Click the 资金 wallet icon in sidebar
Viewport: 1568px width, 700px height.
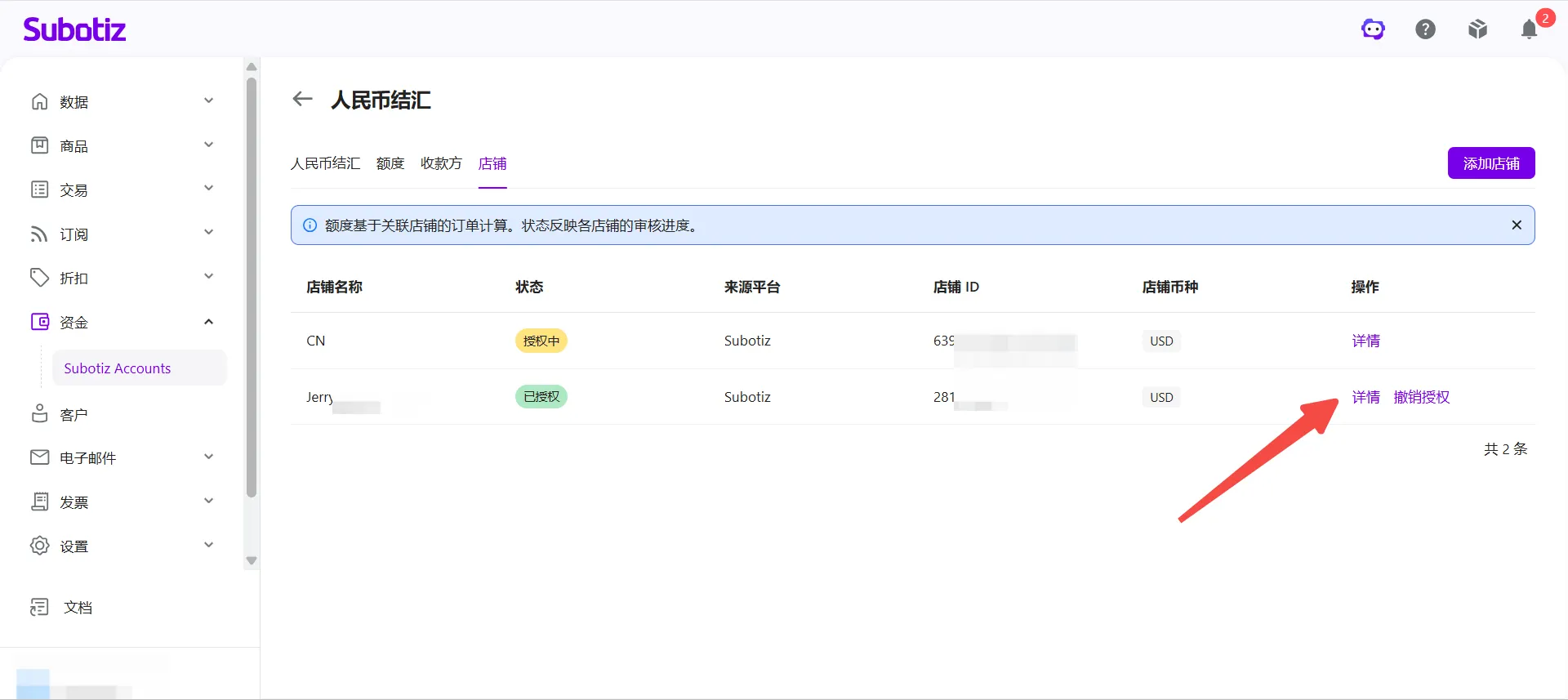point(39,322)
